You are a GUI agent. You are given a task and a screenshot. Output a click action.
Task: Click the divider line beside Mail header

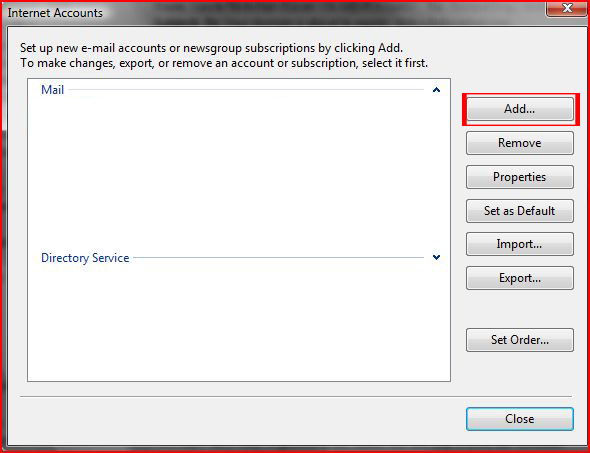(246, 90)
